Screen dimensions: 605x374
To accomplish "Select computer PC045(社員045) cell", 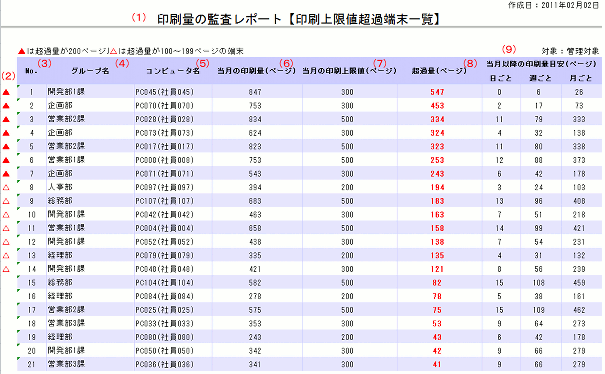I will point(164,92).
